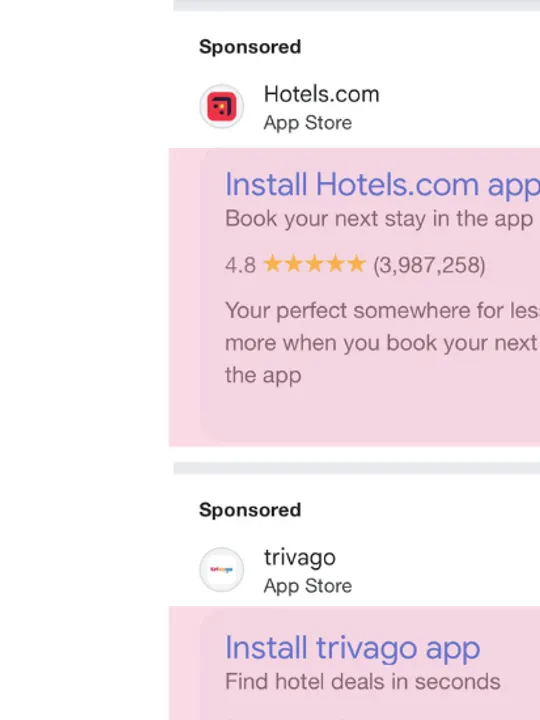This screenshot has height=720, width=540.
Task: Click the (3,987,258) review count
Action: coord(429,265)
